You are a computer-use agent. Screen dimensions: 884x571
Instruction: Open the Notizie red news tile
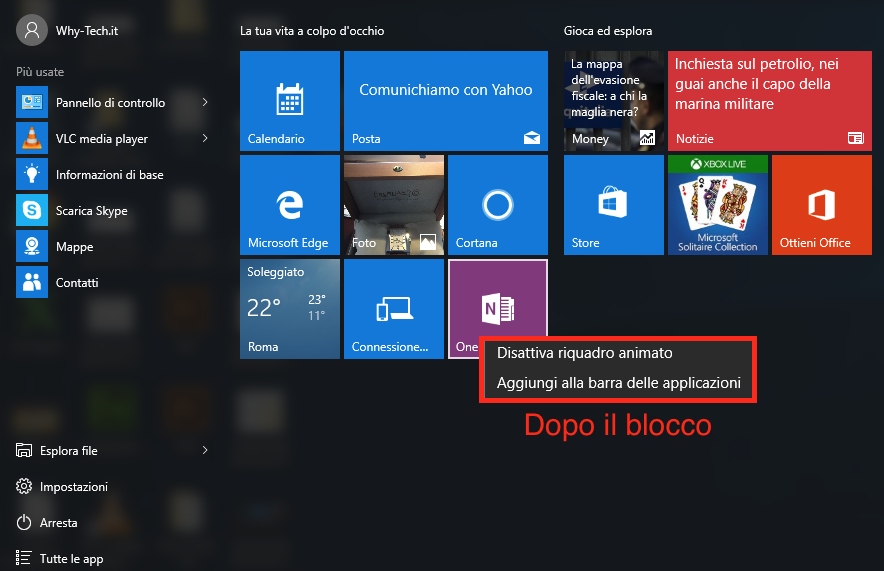pos(770,101)
